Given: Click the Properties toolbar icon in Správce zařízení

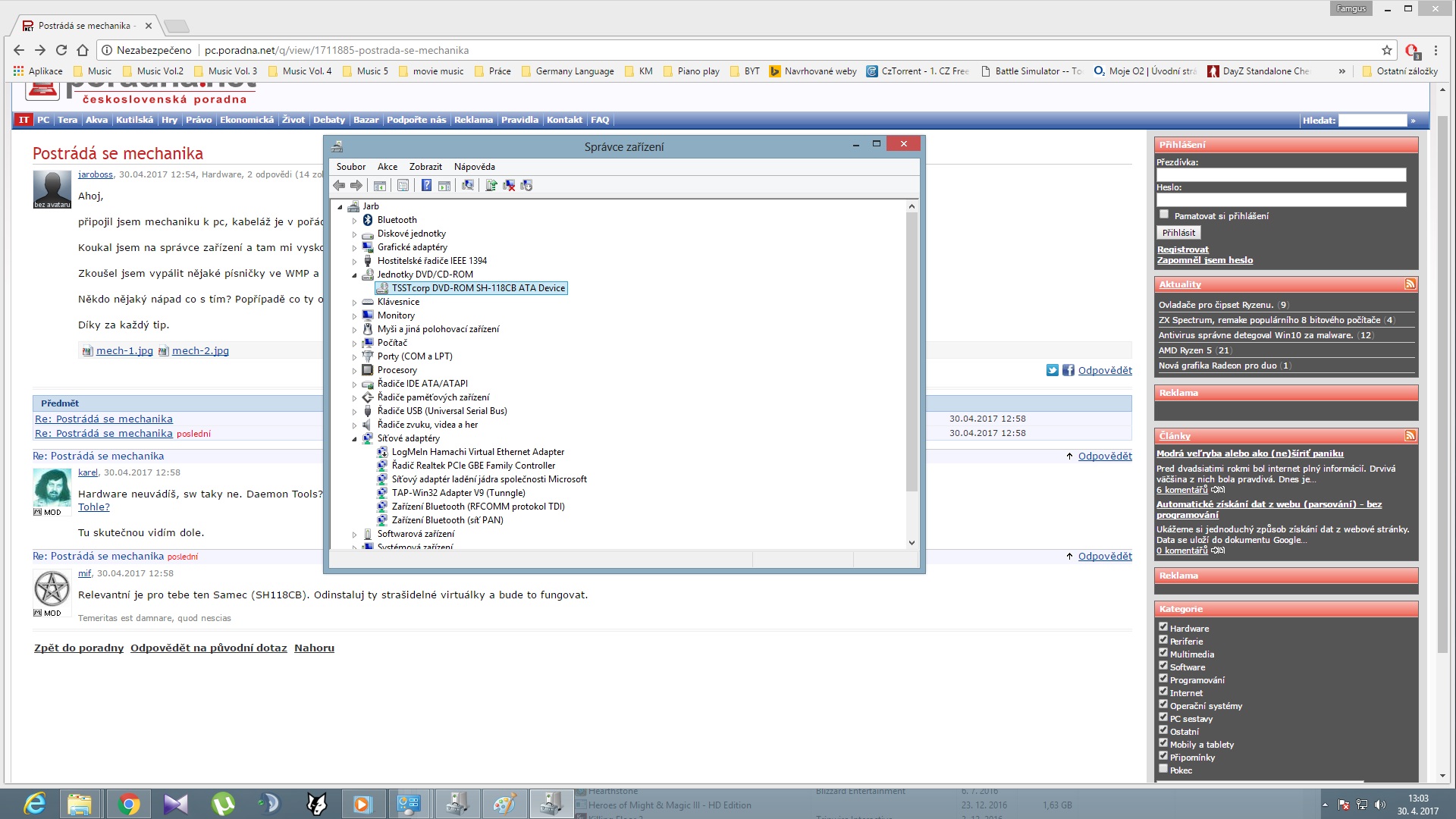Looking at the screenshot, I should click(x=403, y=186).
